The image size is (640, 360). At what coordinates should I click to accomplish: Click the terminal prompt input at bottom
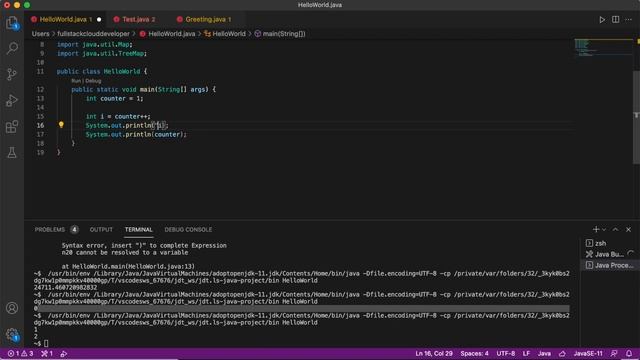click(x=46, y=343)
